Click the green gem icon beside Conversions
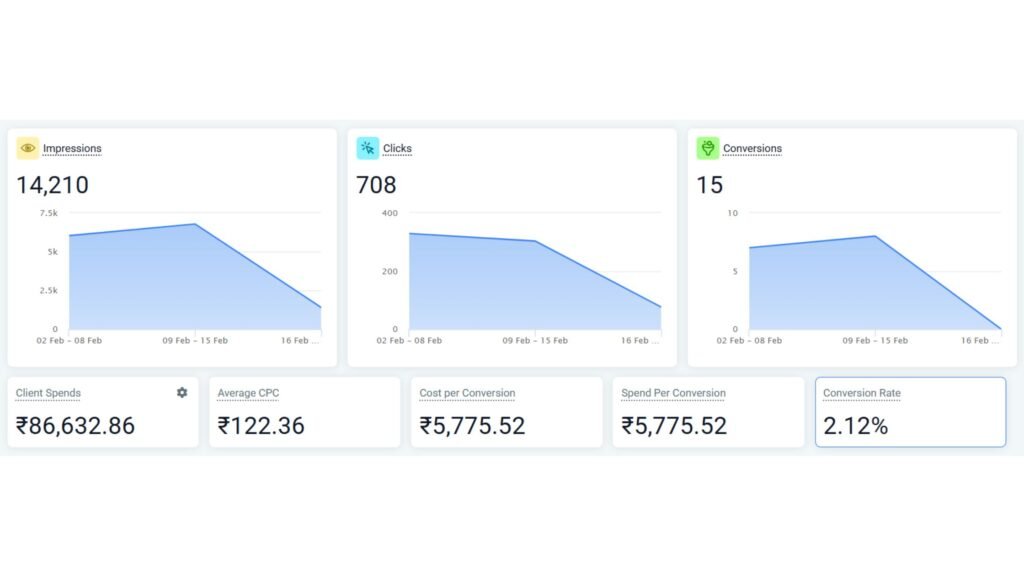 click(709, 147)
